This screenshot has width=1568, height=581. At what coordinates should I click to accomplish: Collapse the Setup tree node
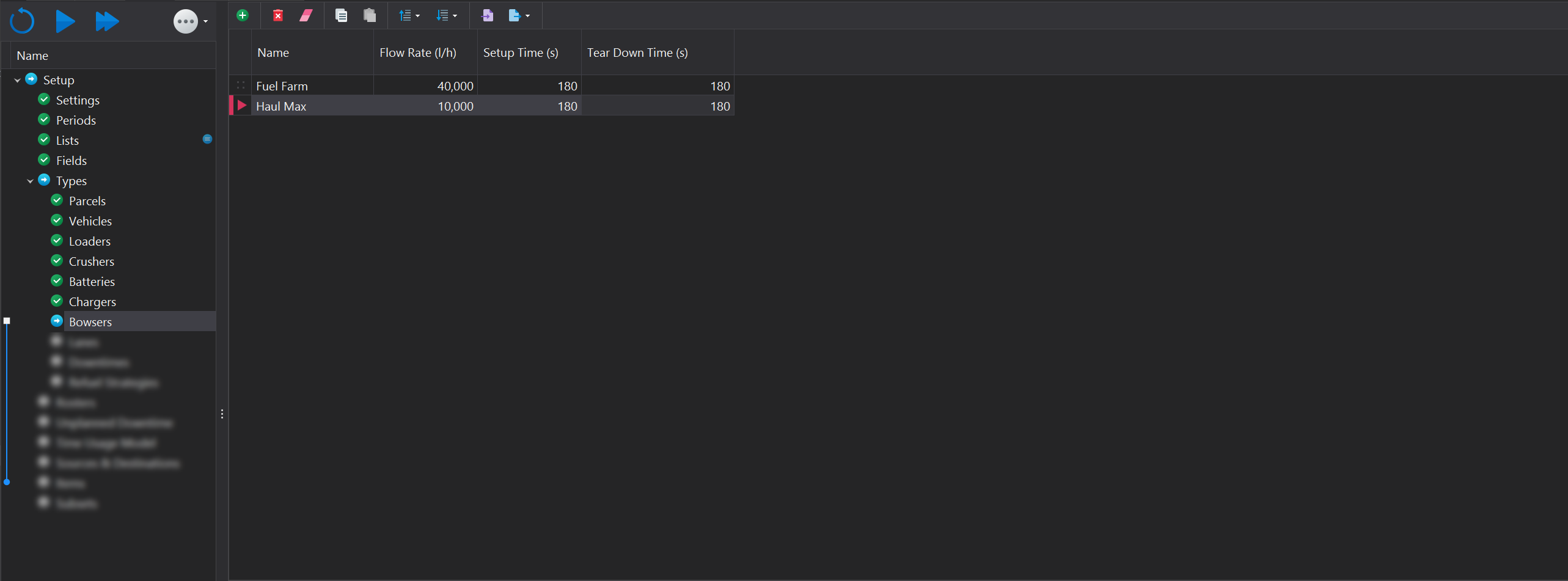coord(17,80)
